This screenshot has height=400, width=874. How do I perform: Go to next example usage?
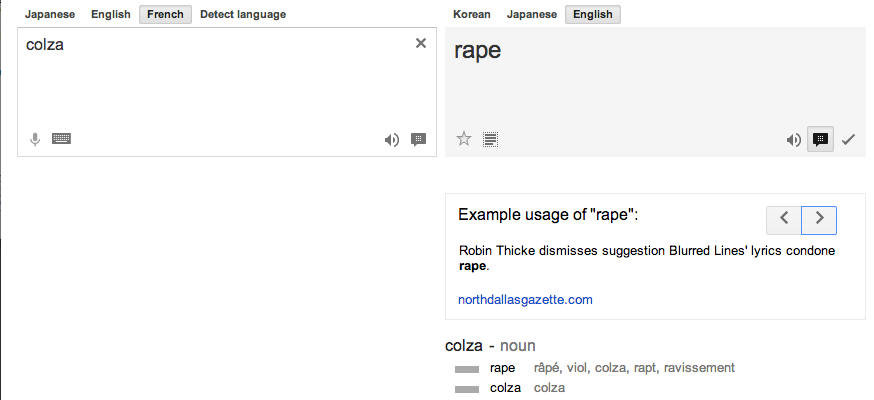(x=819, y=219)
